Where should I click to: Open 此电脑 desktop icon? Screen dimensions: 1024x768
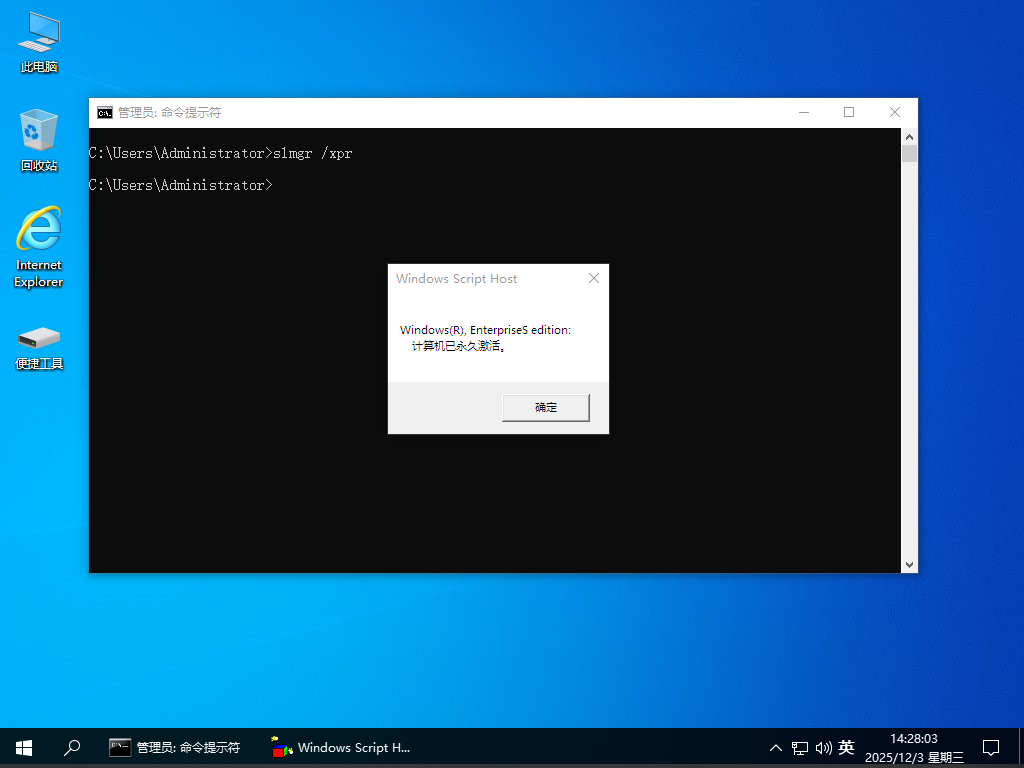point(39,42)
